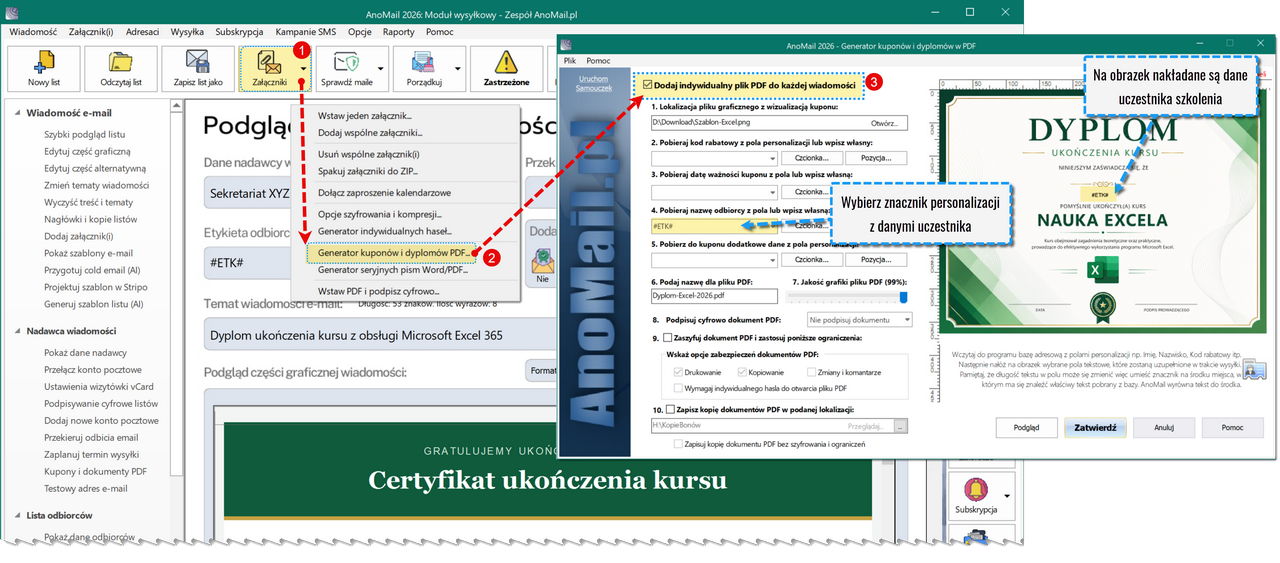Screen dimensions: 1280x563
Task: Click the Zastrzeżone warning triangle icon
Action: pos(505,62)
